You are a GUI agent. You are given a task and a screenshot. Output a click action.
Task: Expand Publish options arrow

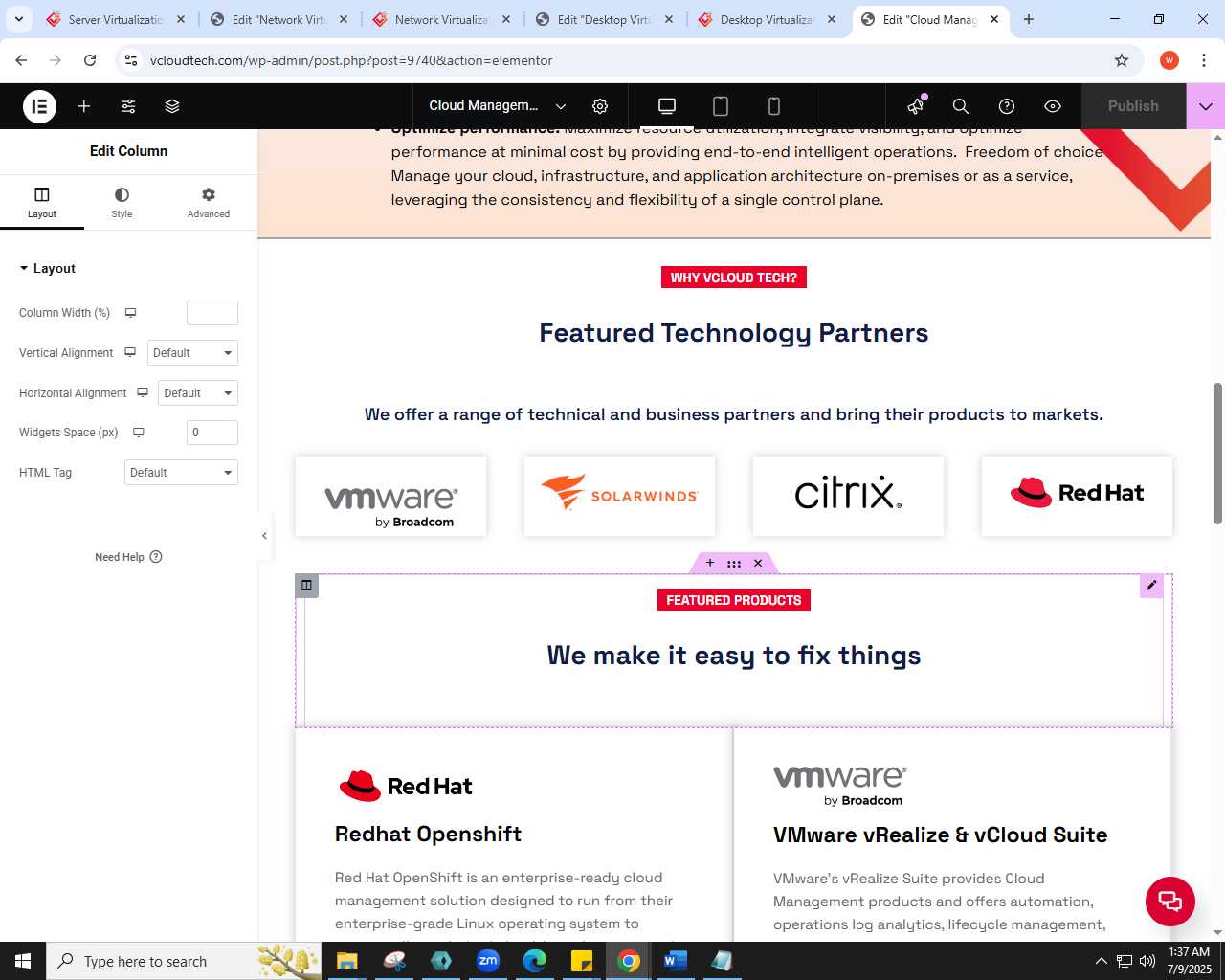1206,106
